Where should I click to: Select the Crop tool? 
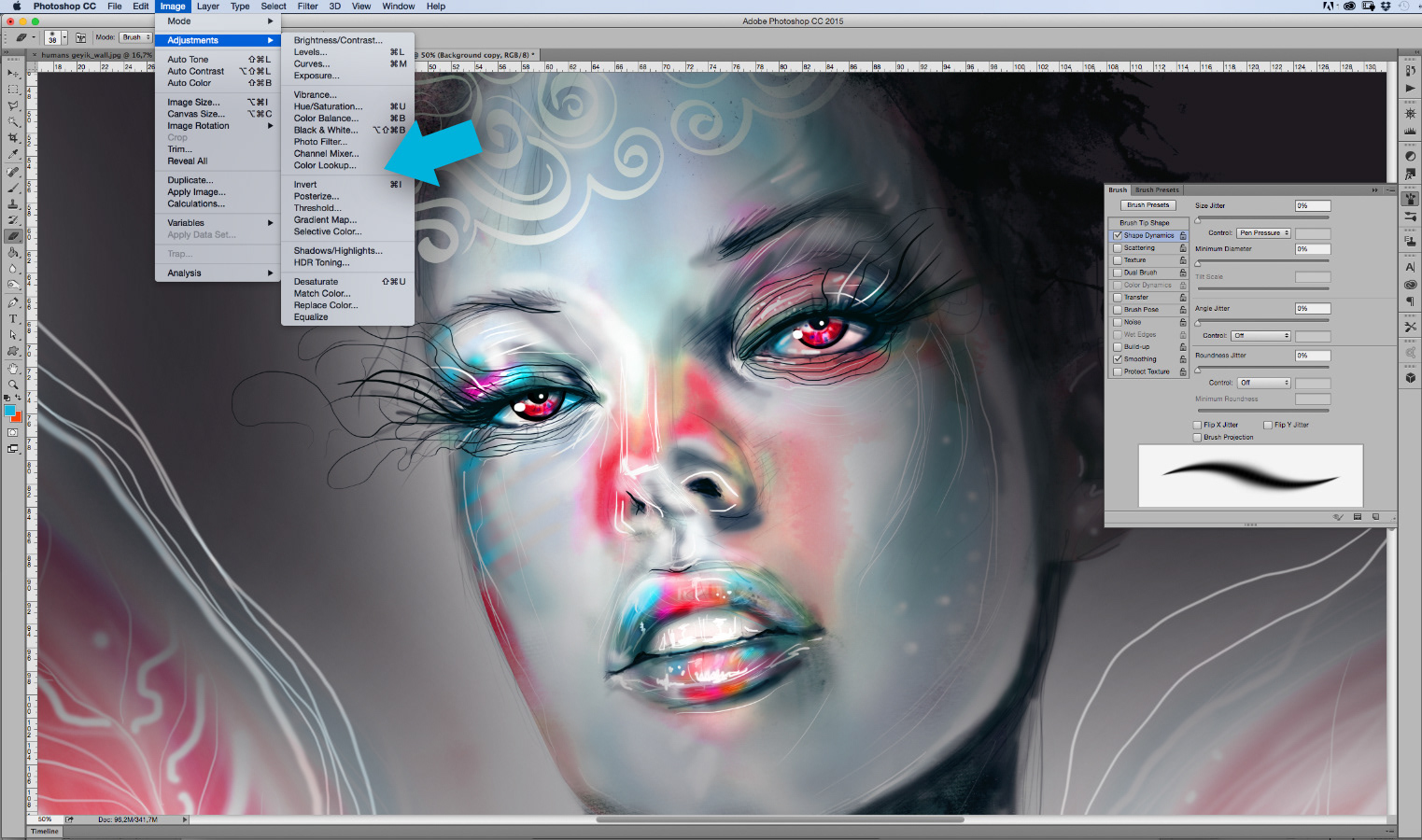pyautogui.click(x=13, y=138)
